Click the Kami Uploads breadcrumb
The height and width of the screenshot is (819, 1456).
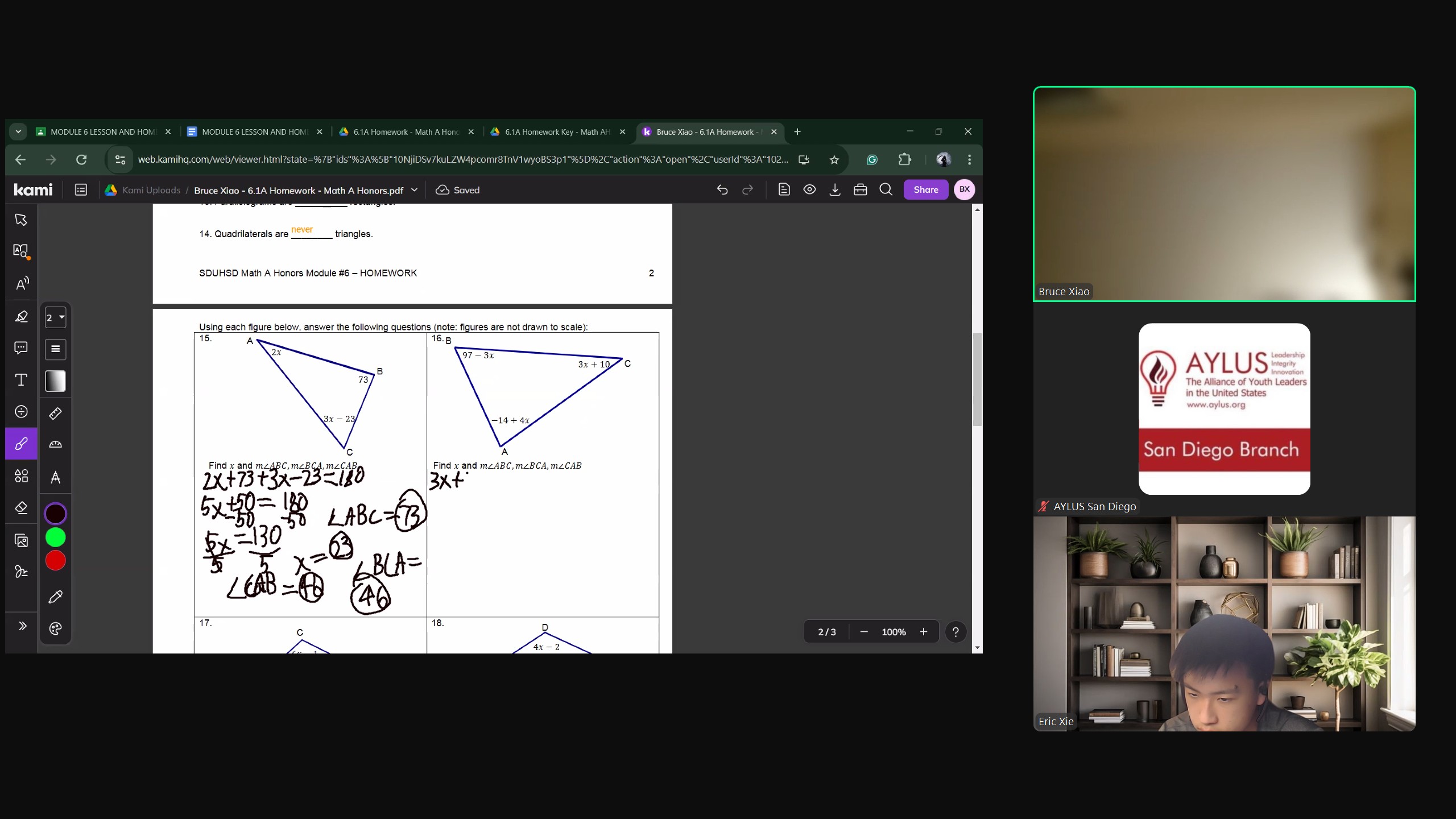tap(151, 190)
